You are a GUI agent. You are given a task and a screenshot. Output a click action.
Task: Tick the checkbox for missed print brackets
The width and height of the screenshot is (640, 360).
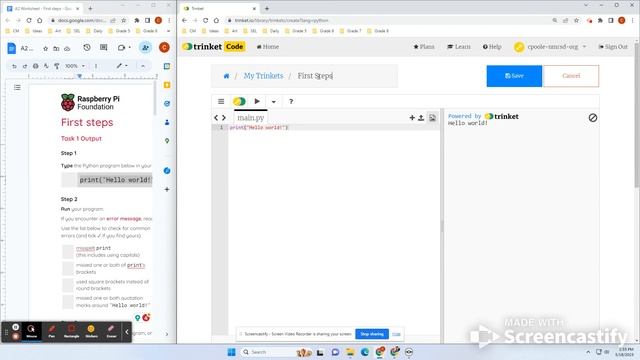(x=68, y=268)
